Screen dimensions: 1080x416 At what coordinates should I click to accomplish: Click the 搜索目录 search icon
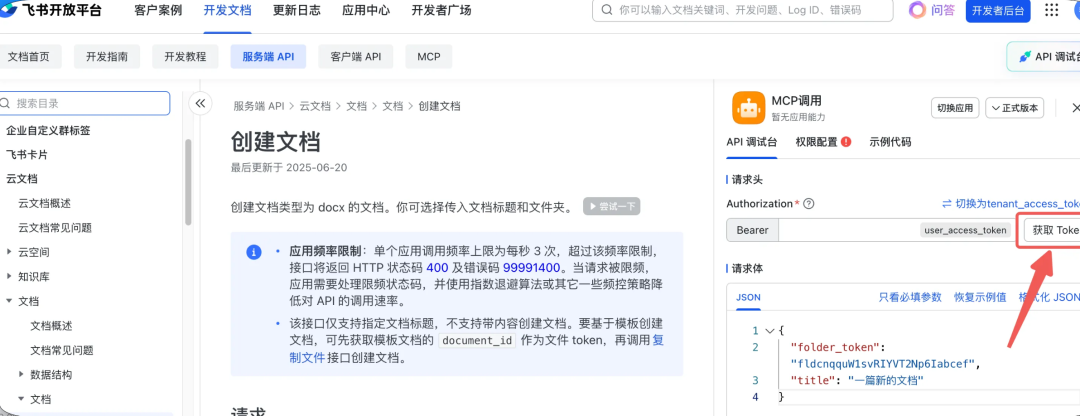point(6,103)
